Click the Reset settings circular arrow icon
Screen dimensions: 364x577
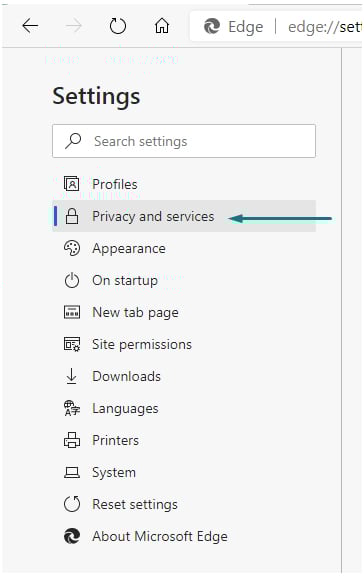click(72, 504)
